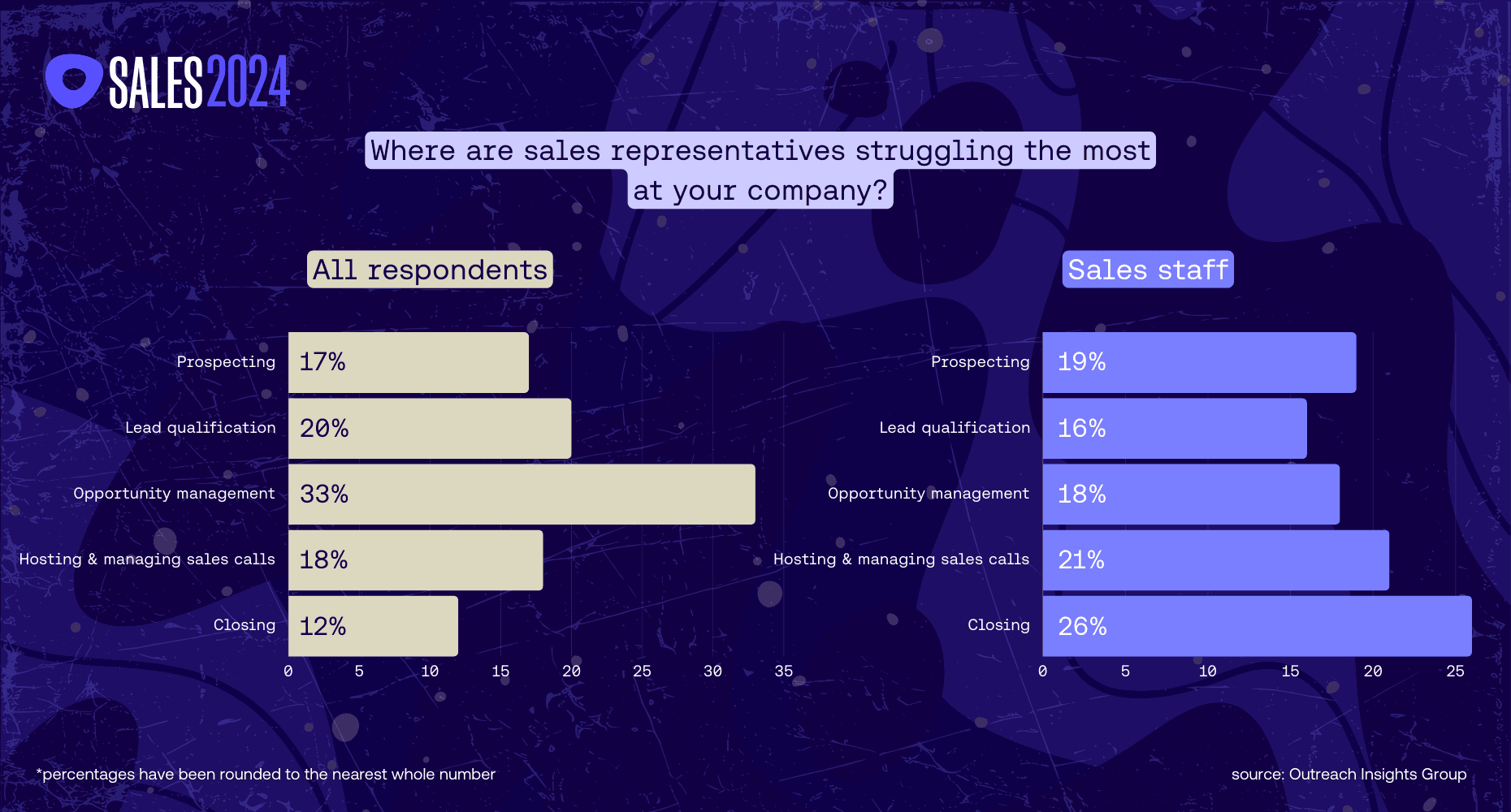Click the 19% Prospecting bar for sales staff

(x=1199, y=362)
